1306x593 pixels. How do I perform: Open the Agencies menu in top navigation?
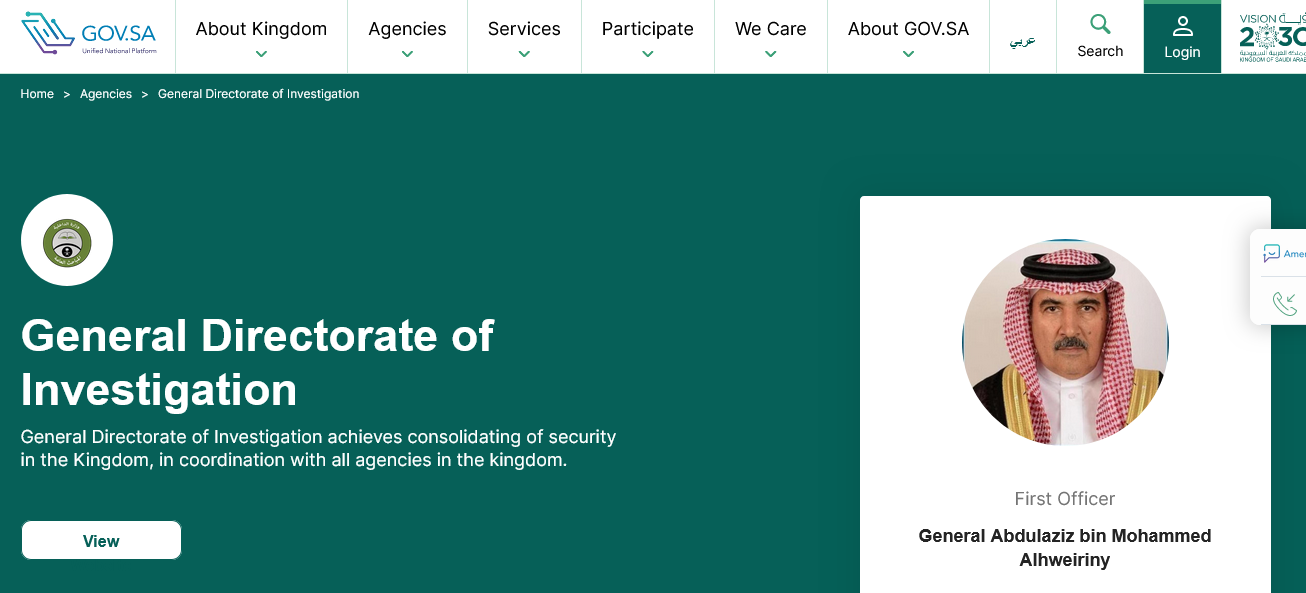click(407, 30)
